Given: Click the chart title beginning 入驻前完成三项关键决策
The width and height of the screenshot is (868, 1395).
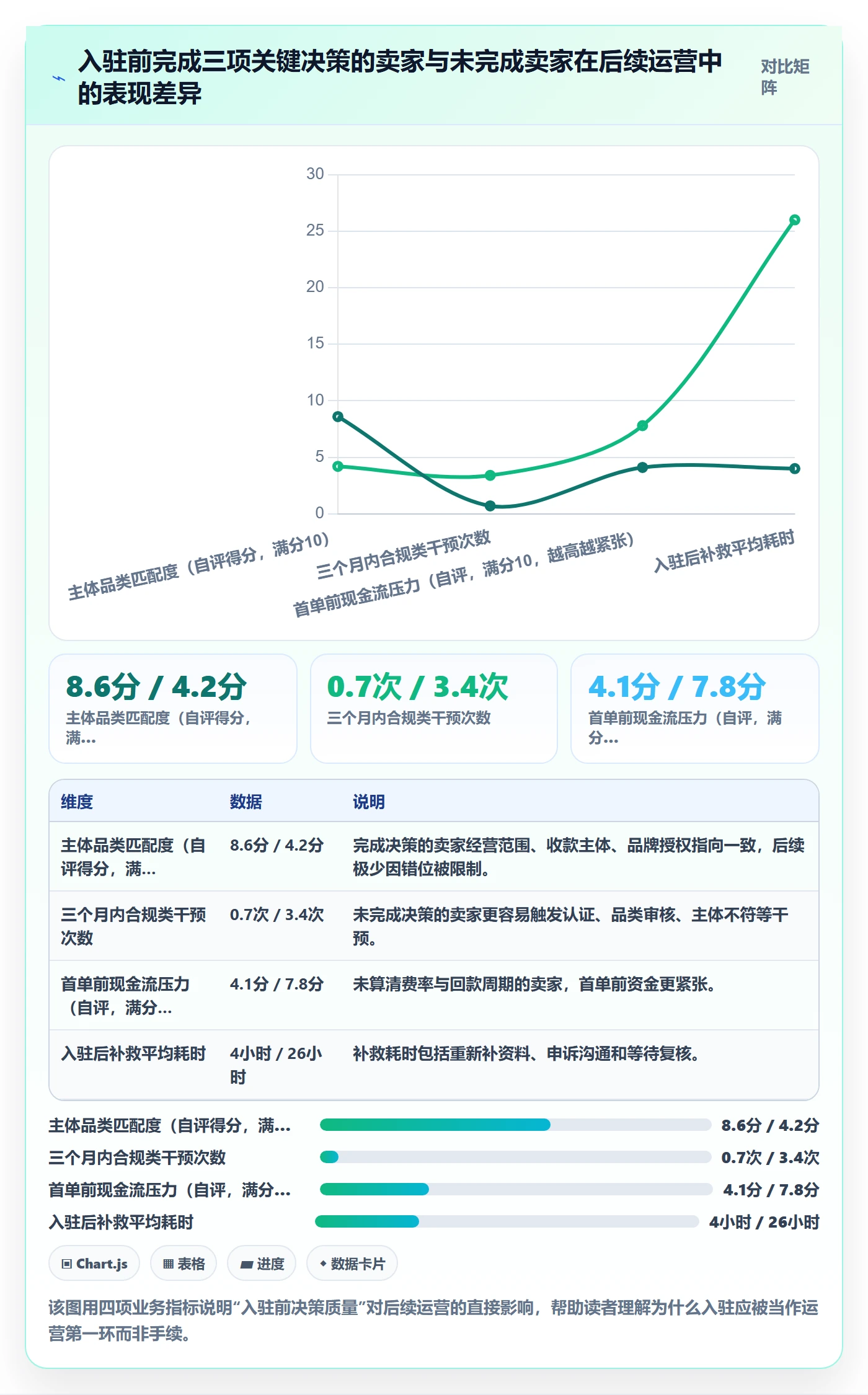Looking at the screenshot, I should (x=400, y=77).
